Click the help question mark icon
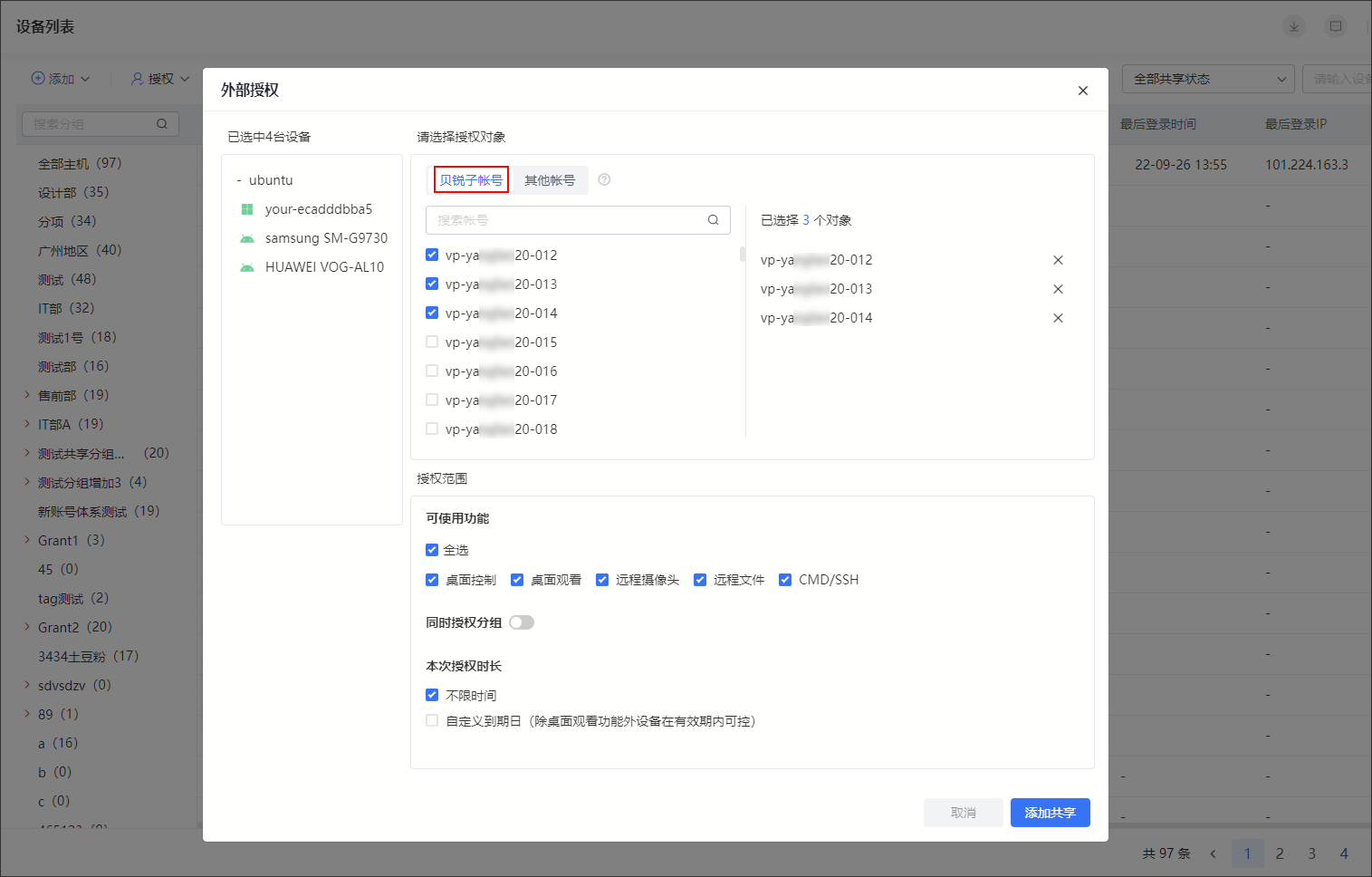The width and height of the screenshot is (1372, 877). [x=604, y=179]
